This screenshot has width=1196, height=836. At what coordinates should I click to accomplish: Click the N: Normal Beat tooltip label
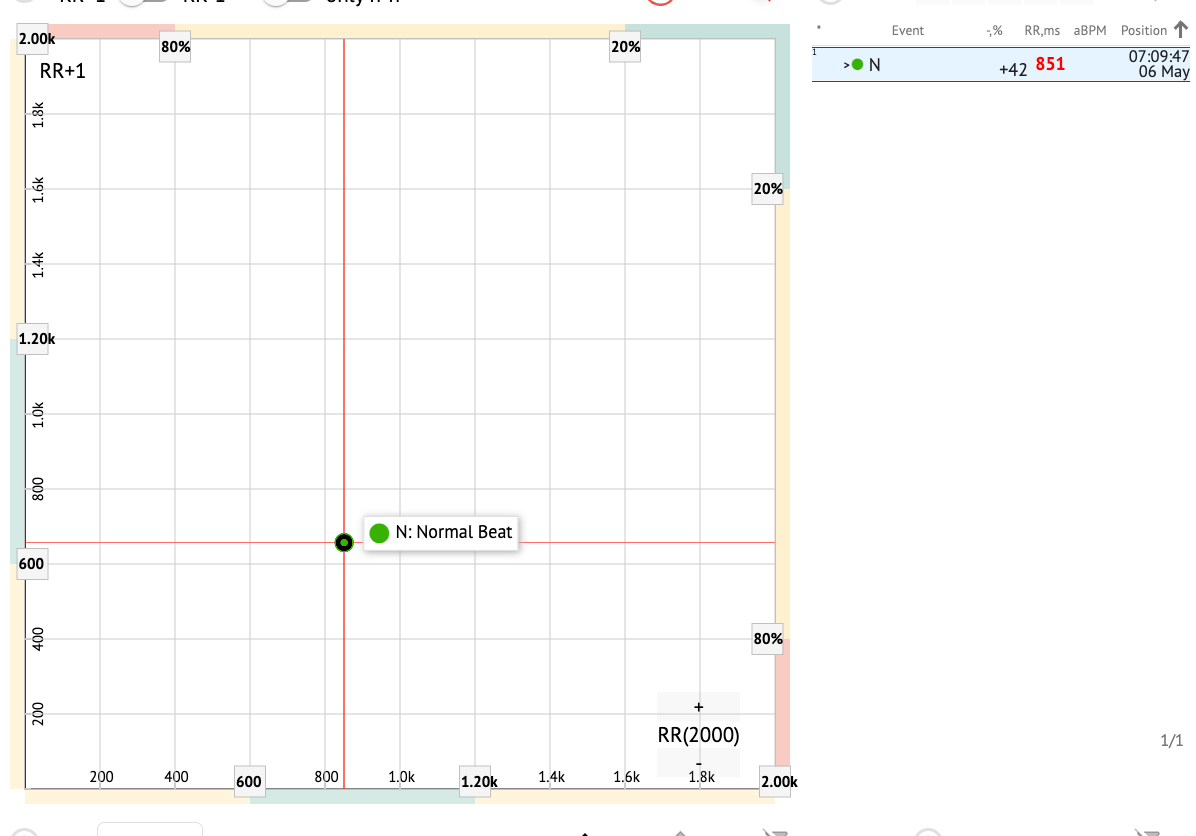[440, 532]
